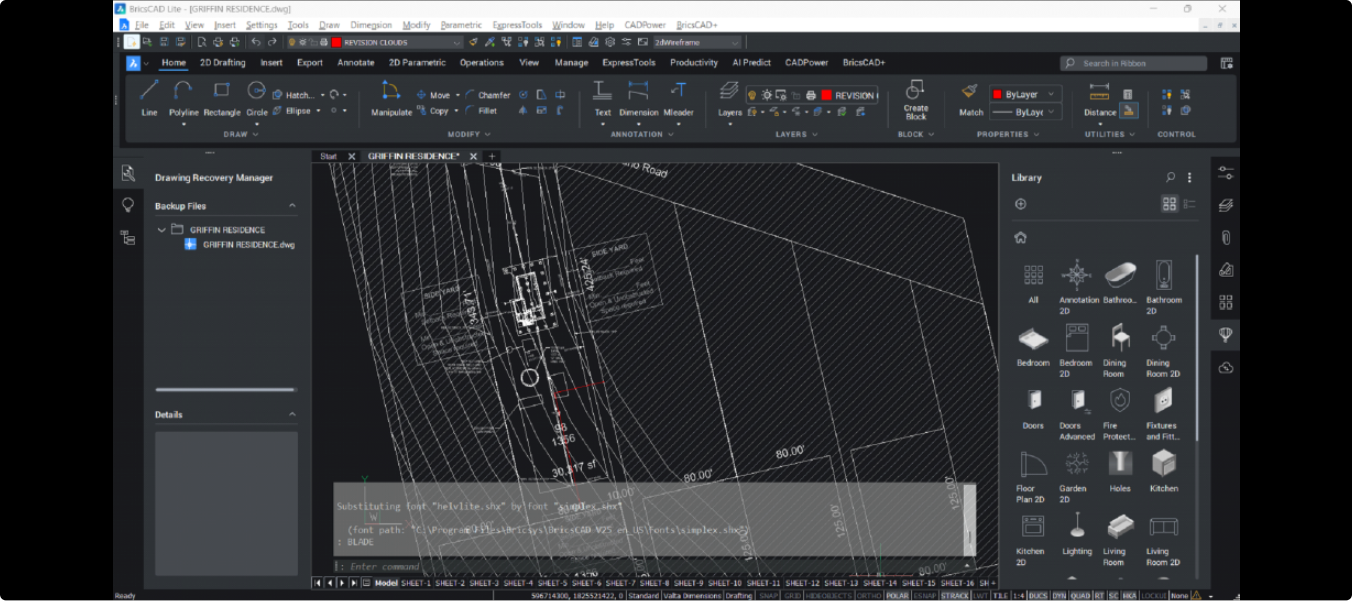
Task: Click the Search in Ribbon field
Action: tap(1133, 63)
